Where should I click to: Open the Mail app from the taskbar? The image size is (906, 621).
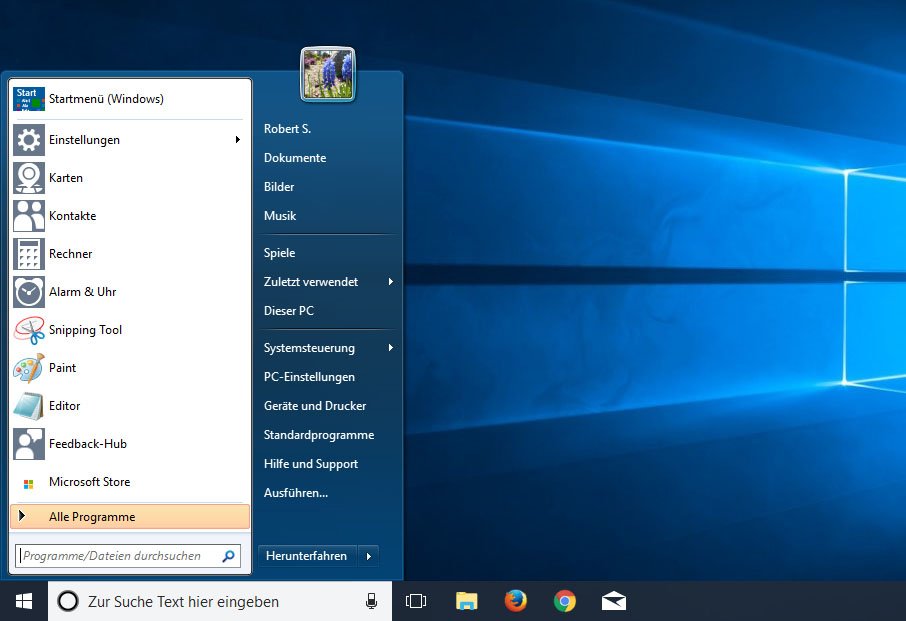pos(614,601)
